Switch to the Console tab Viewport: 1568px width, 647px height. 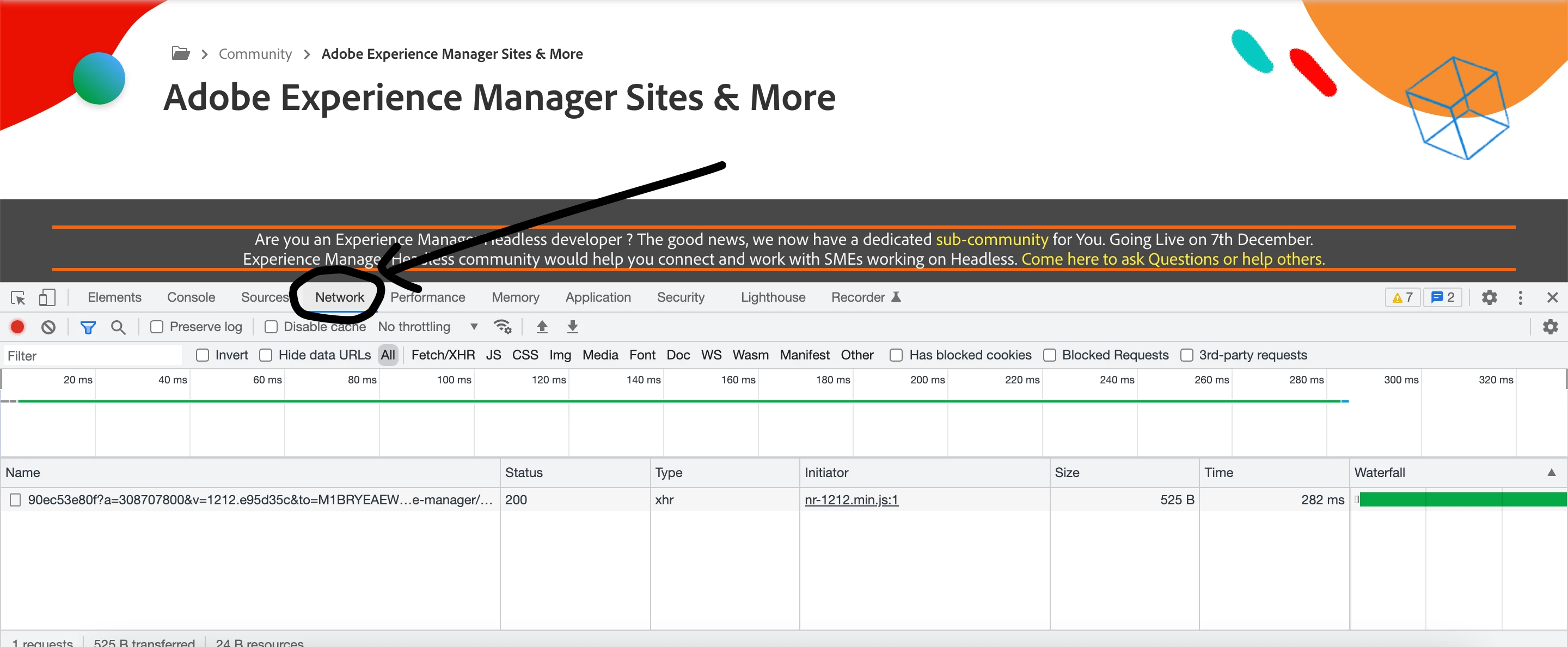point(191,297)
